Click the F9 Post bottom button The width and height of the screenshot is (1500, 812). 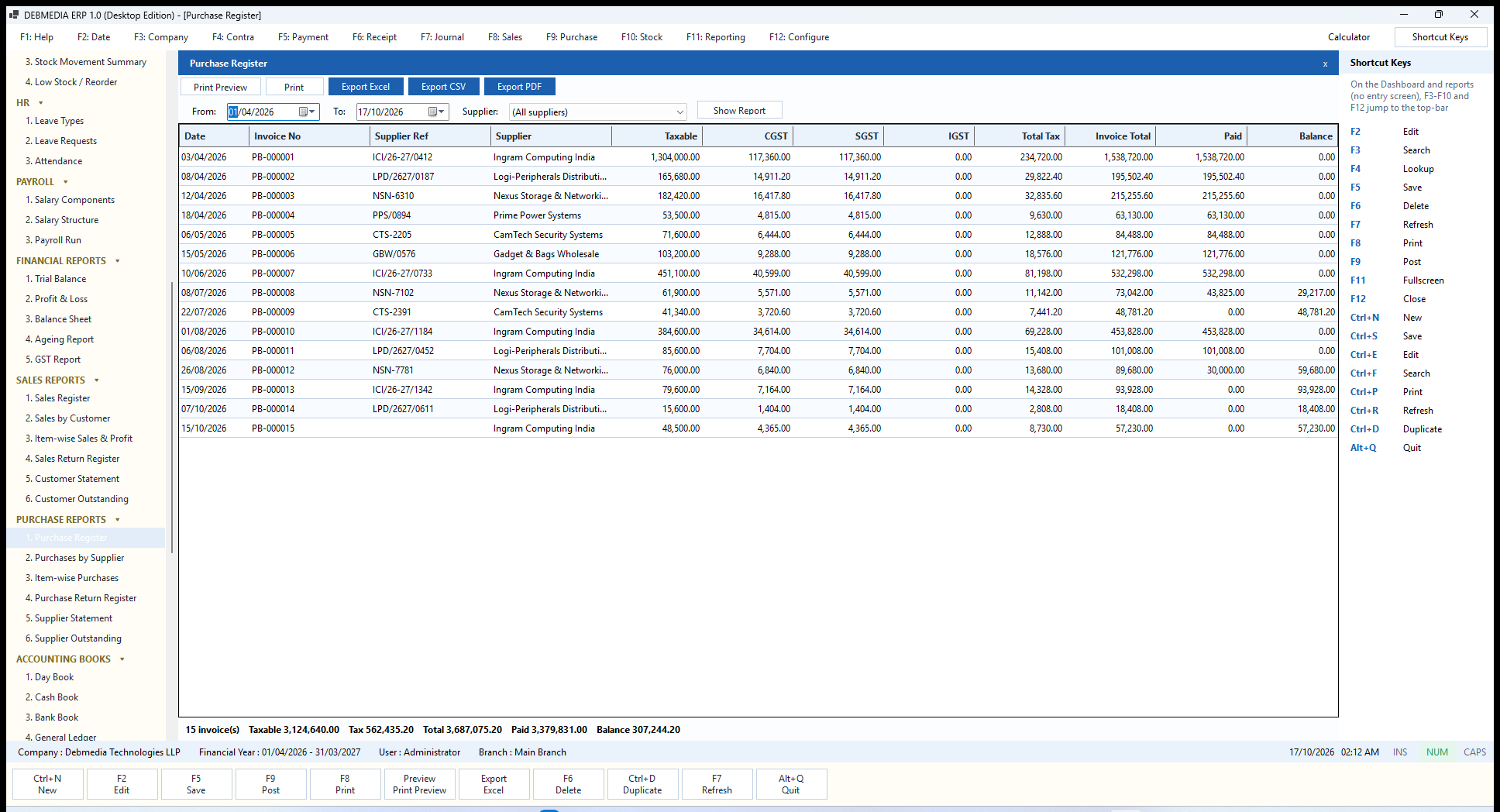270,784
